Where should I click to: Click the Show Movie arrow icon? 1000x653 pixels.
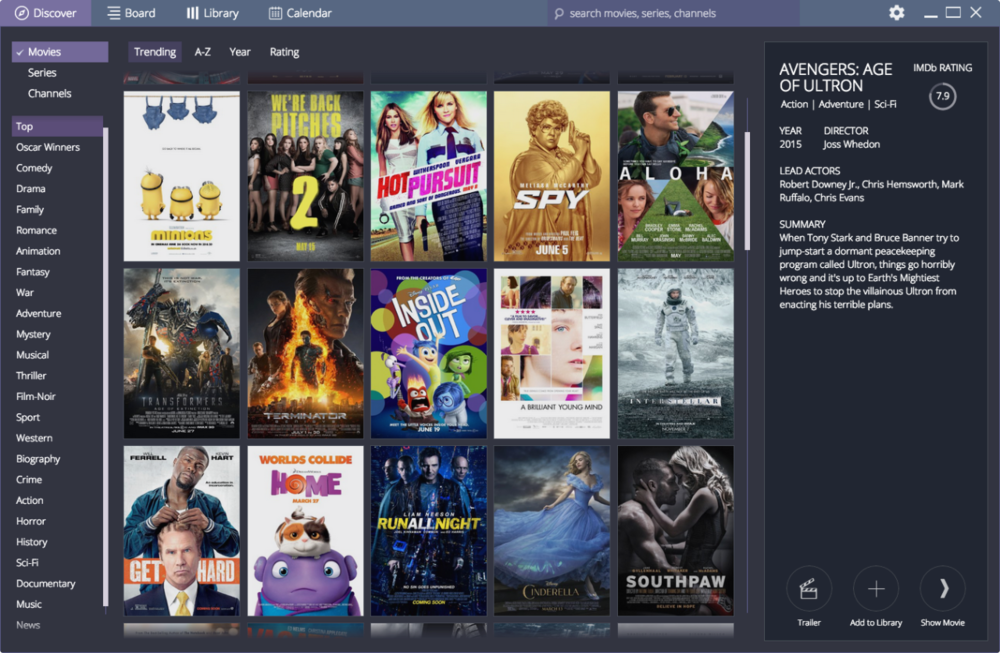coord(943,589)
